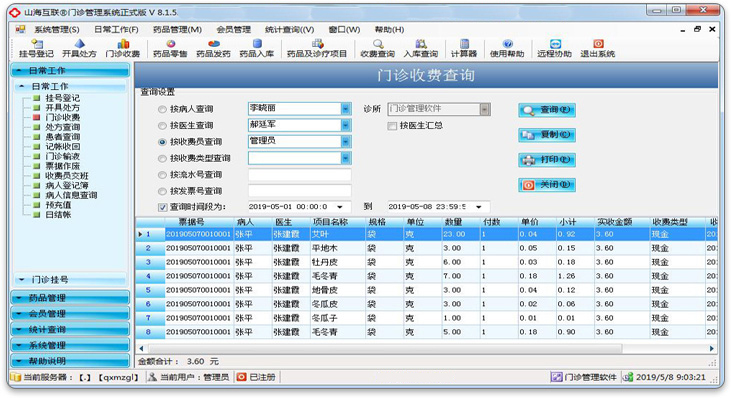Click the 复制 copy button
Viewport: 731px width, 398px height.
547,135
